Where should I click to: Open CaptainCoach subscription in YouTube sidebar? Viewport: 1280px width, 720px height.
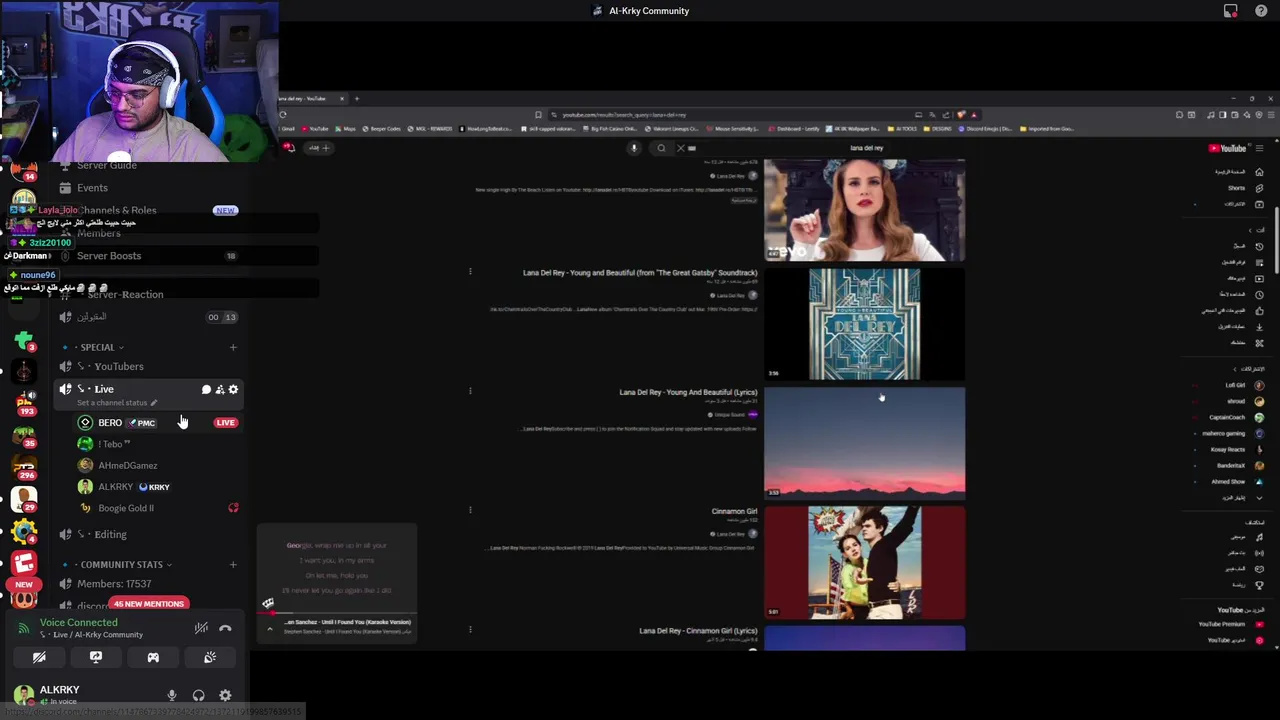pos(1236,417)
